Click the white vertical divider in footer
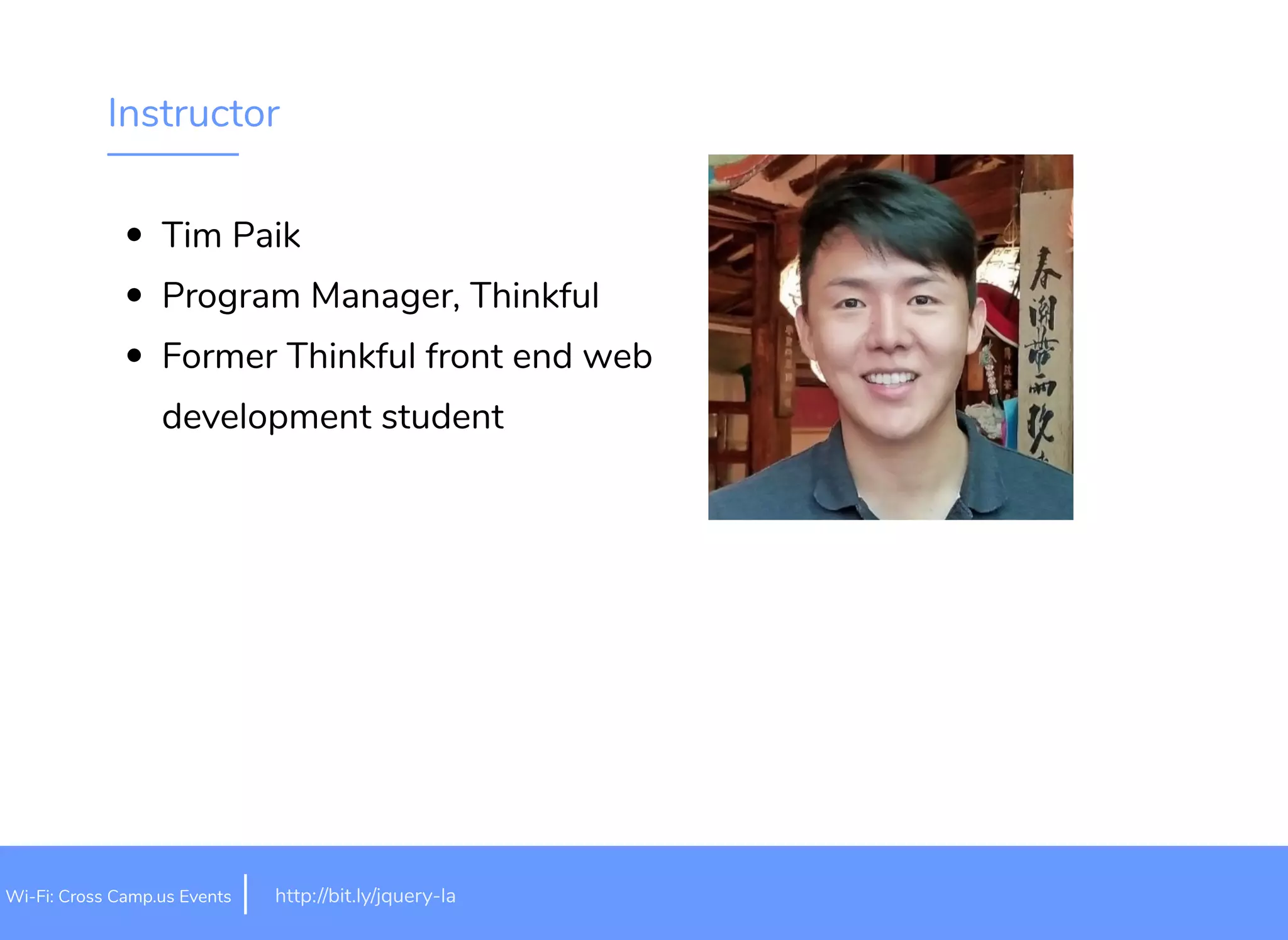This screenshot has width=1288, height=940. [x=245, y=893]
